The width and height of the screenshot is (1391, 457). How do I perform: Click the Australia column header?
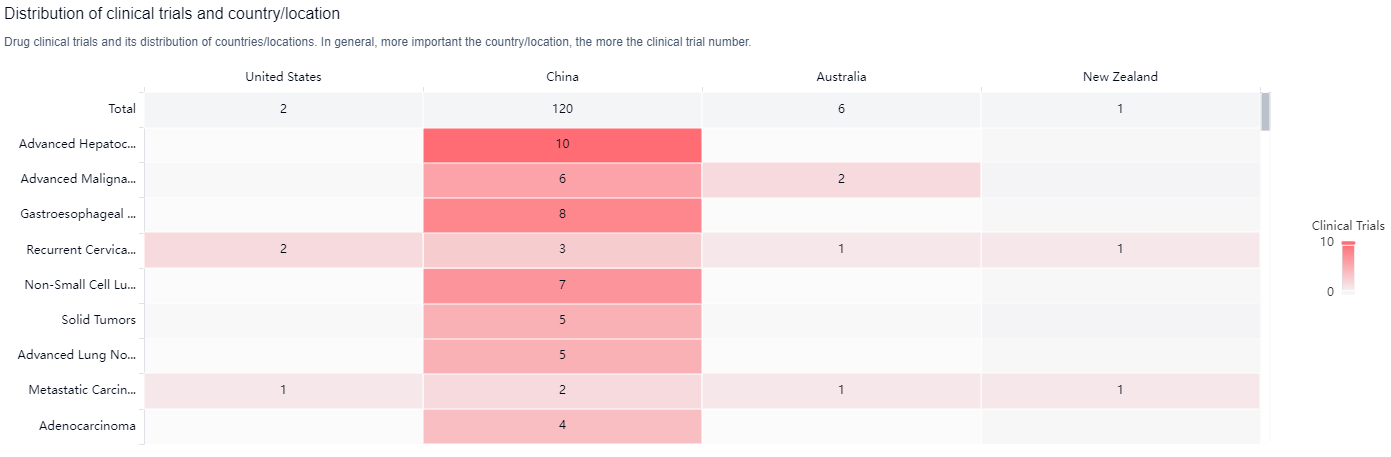click(841, 77)
